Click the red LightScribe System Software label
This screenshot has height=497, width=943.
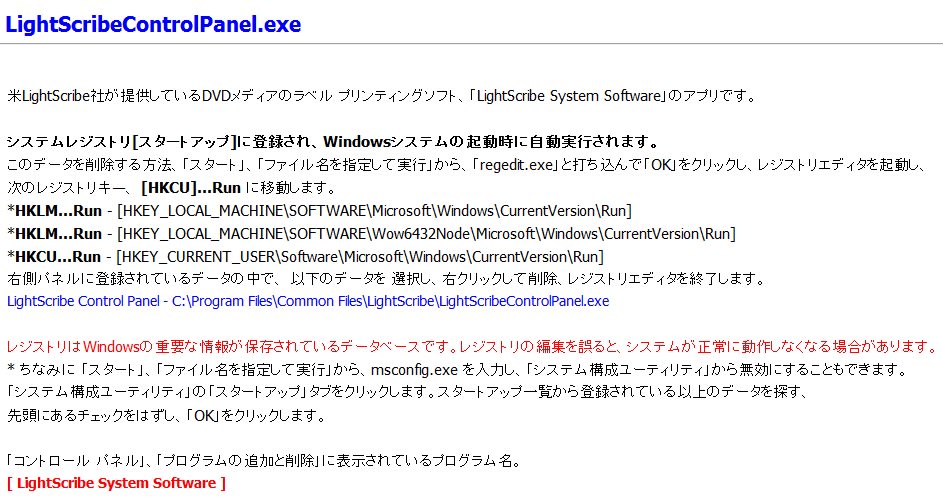pos(116,483)
